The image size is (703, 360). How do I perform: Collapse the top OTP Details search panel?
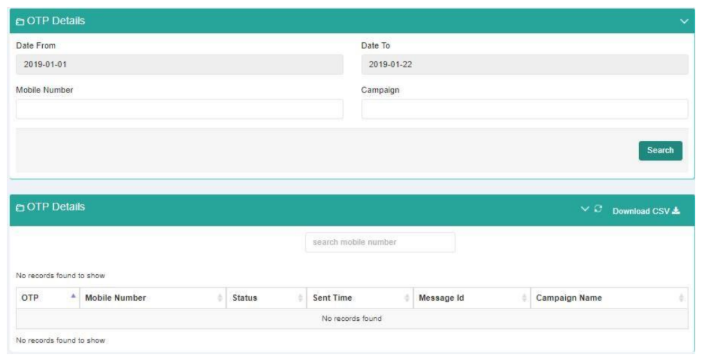click(684, 21)
